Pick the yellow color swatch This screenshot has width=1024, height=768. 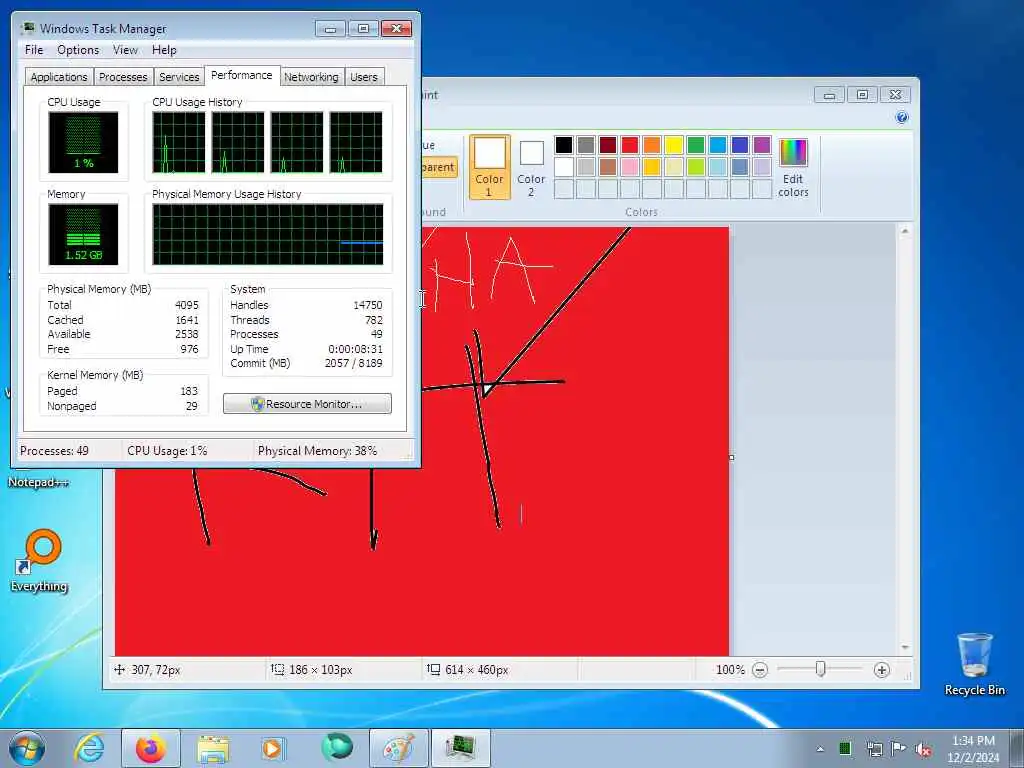[x=674, y=144]
